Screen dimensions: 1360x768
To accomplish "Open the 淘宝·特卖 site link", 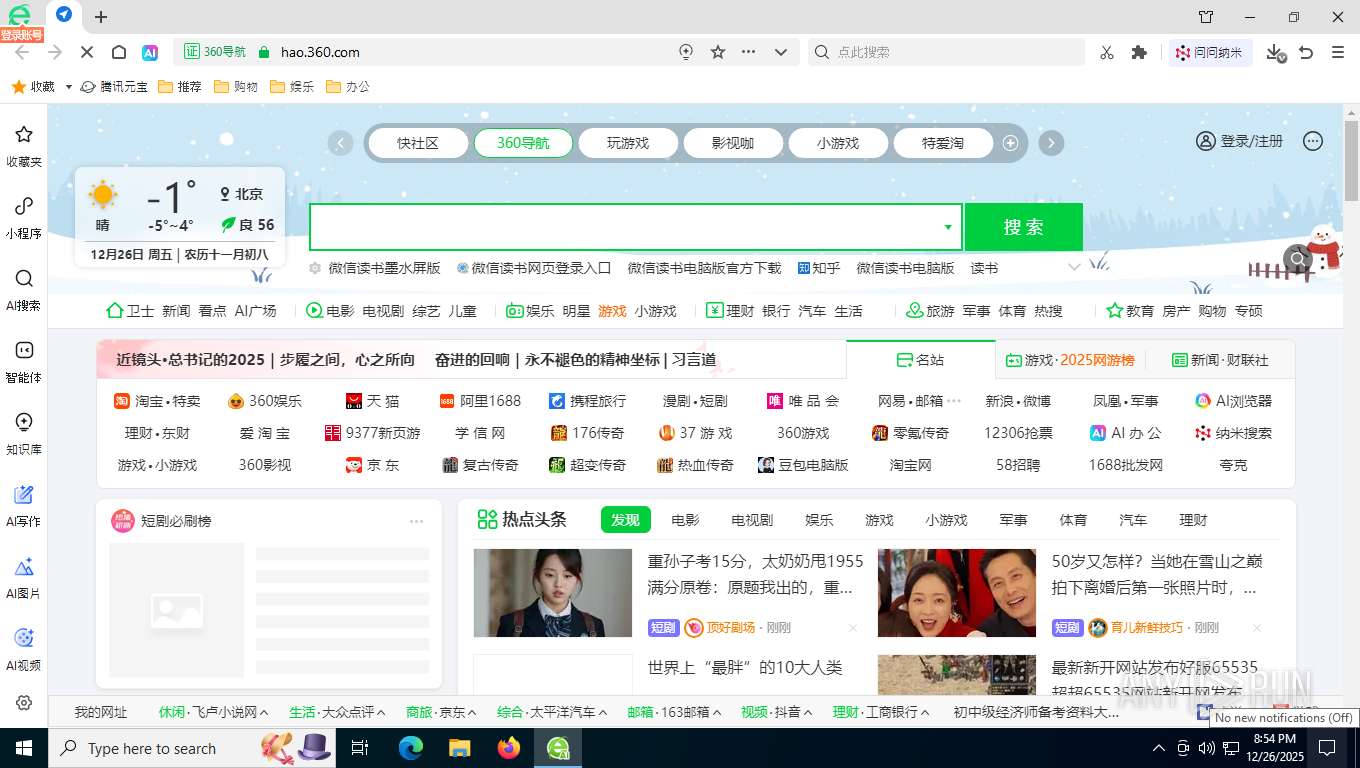I will pyautogui.click(x=157, y=401).
